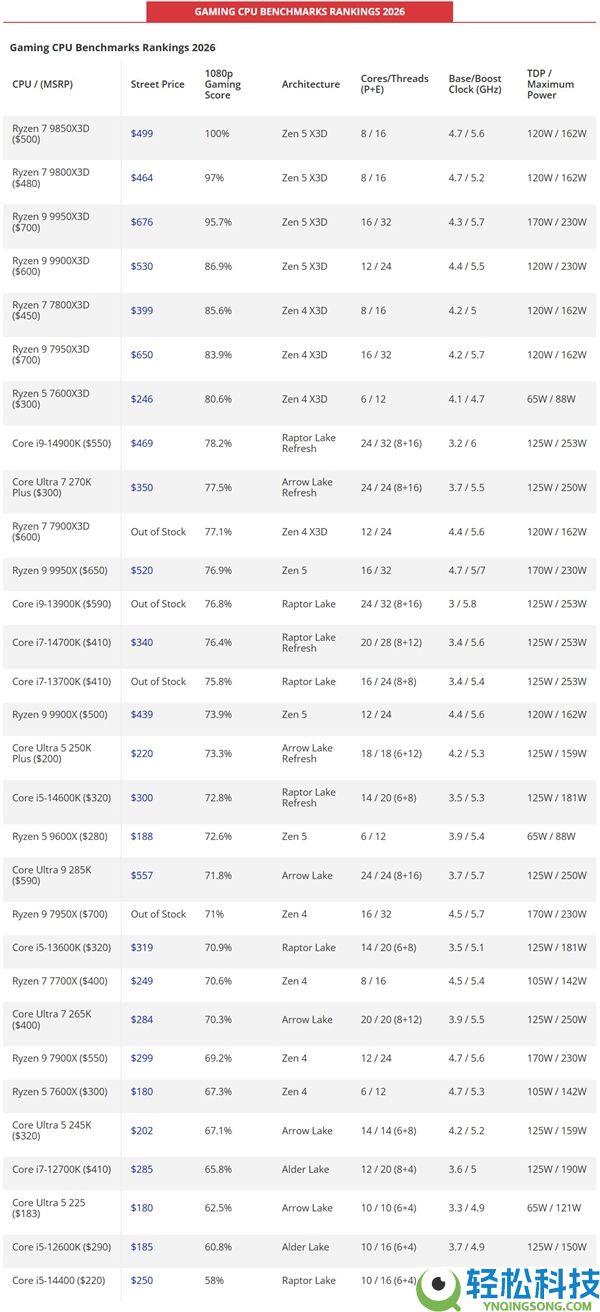Open the $246 price of Ryzen 5 7600X3D
Image resolution: width=600 pixels, height=1312 pixels.
142,399
